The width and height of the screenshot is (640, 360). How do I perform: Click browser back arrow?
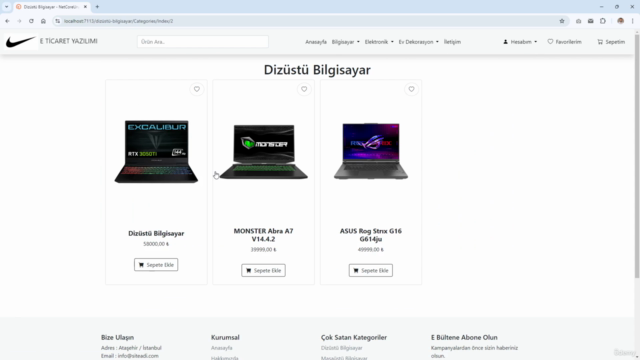(x=7, y=21)
